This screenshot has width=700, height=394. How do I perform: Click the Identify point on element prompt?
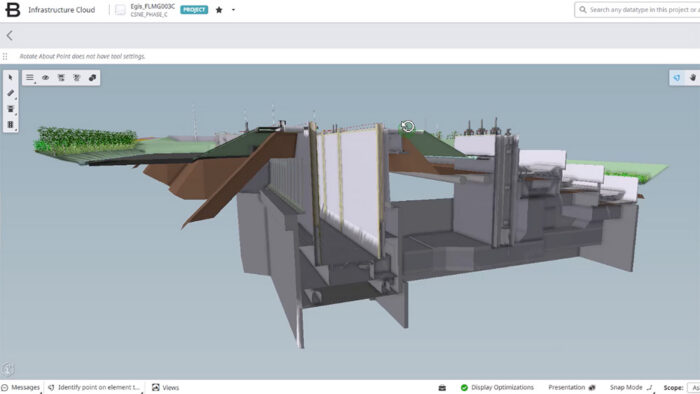coord(94,387)
